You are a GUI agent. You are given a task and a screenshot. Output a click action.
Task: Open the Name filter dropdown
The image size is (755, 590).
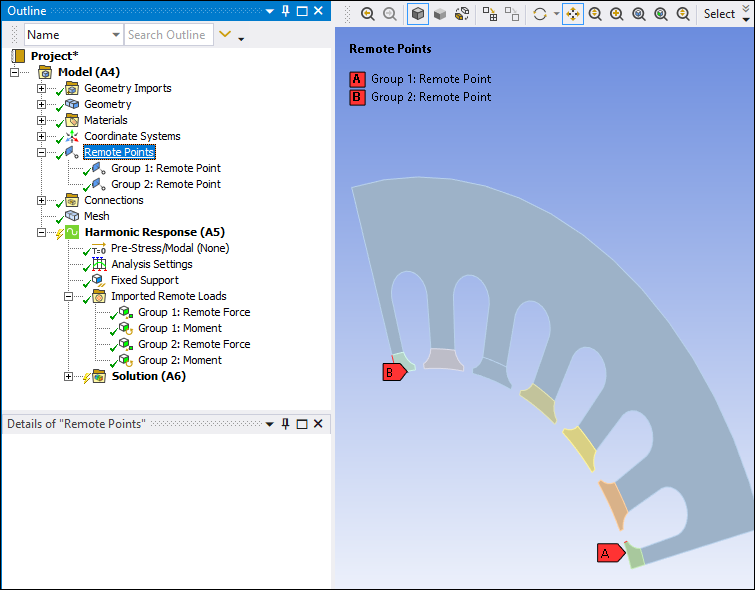[114, 35]
